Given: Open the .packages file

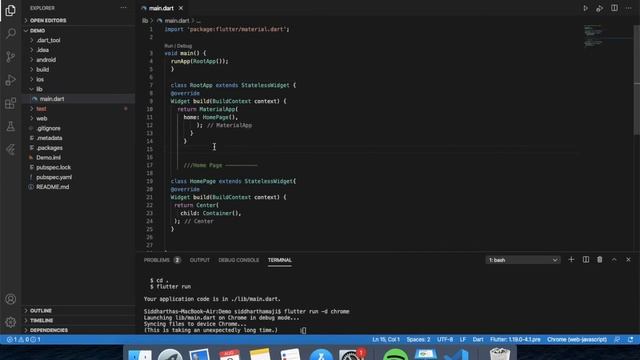Looking at the screenshot, I should click(49, 148).
